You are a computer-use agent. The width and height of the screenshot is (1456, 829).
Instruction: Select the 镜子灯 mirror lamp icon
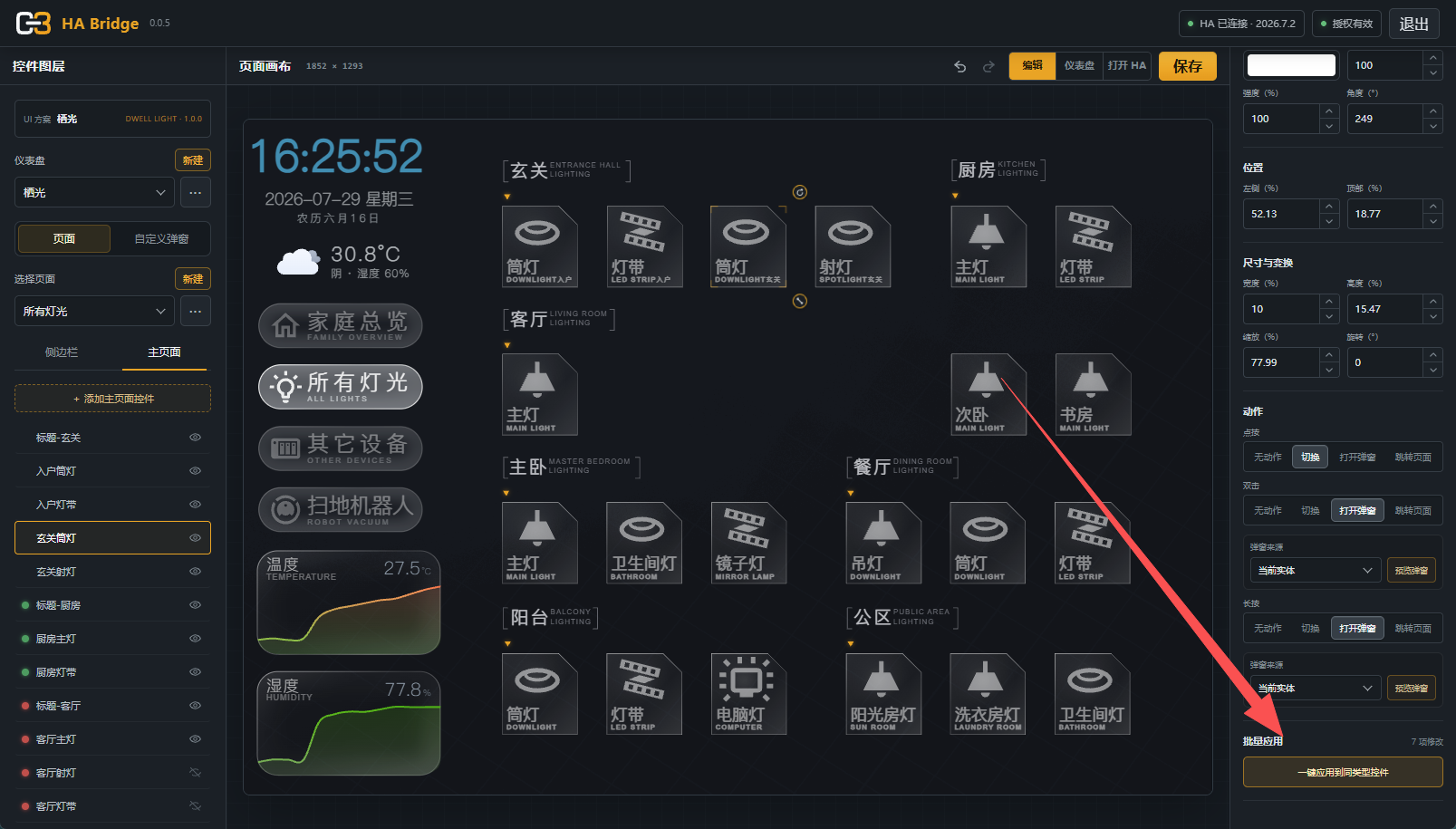[748, 543]
